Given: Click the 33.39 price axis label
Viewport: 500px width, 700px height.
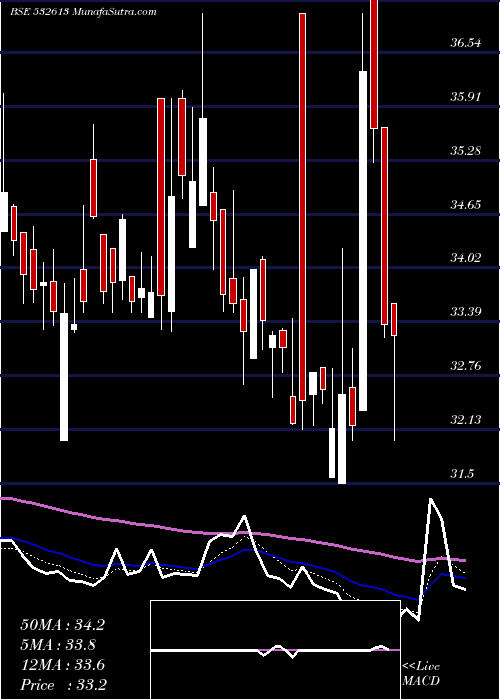Looking at the screenshot, I should pyautogui.click(x=466, y=312).
